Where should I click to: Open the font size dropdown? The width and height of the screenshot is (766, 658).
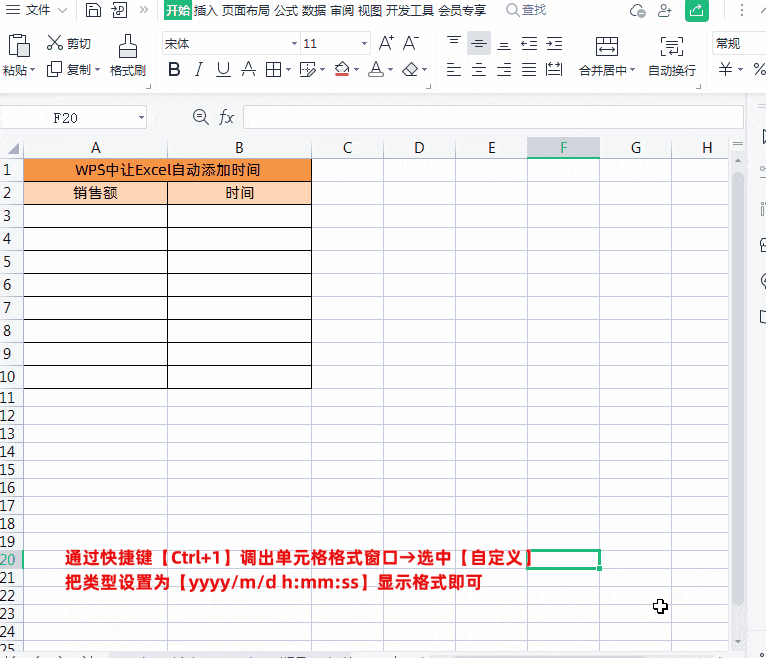tap(364, 43)
